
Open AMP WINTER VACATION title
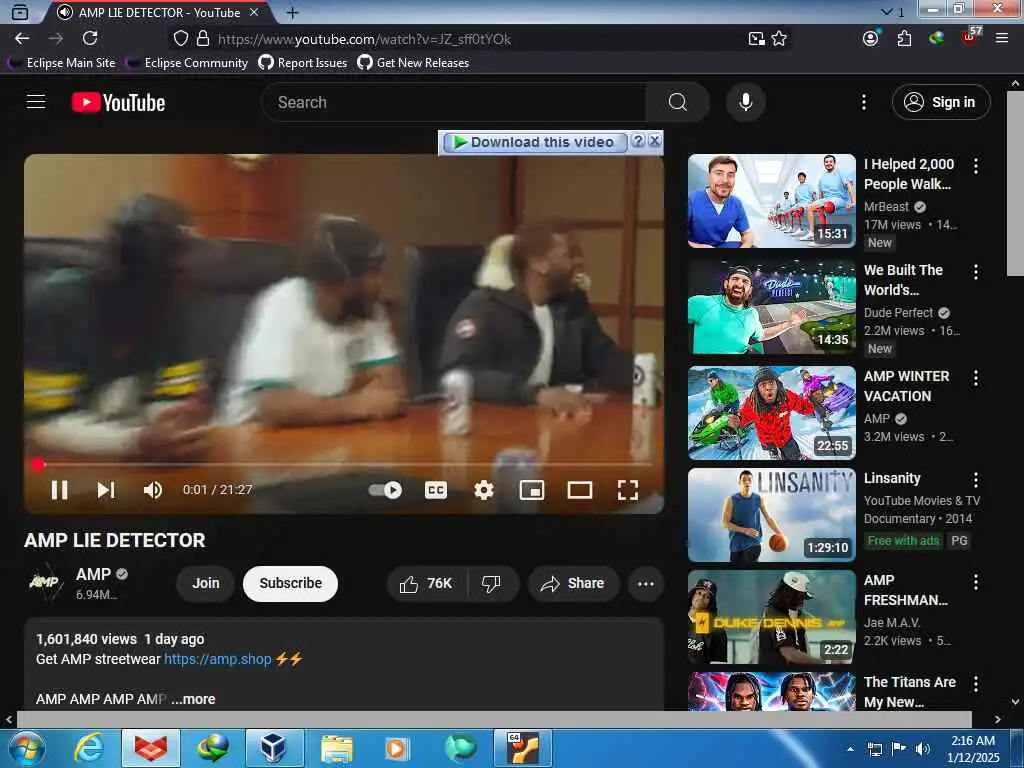[x=906, y=386]
